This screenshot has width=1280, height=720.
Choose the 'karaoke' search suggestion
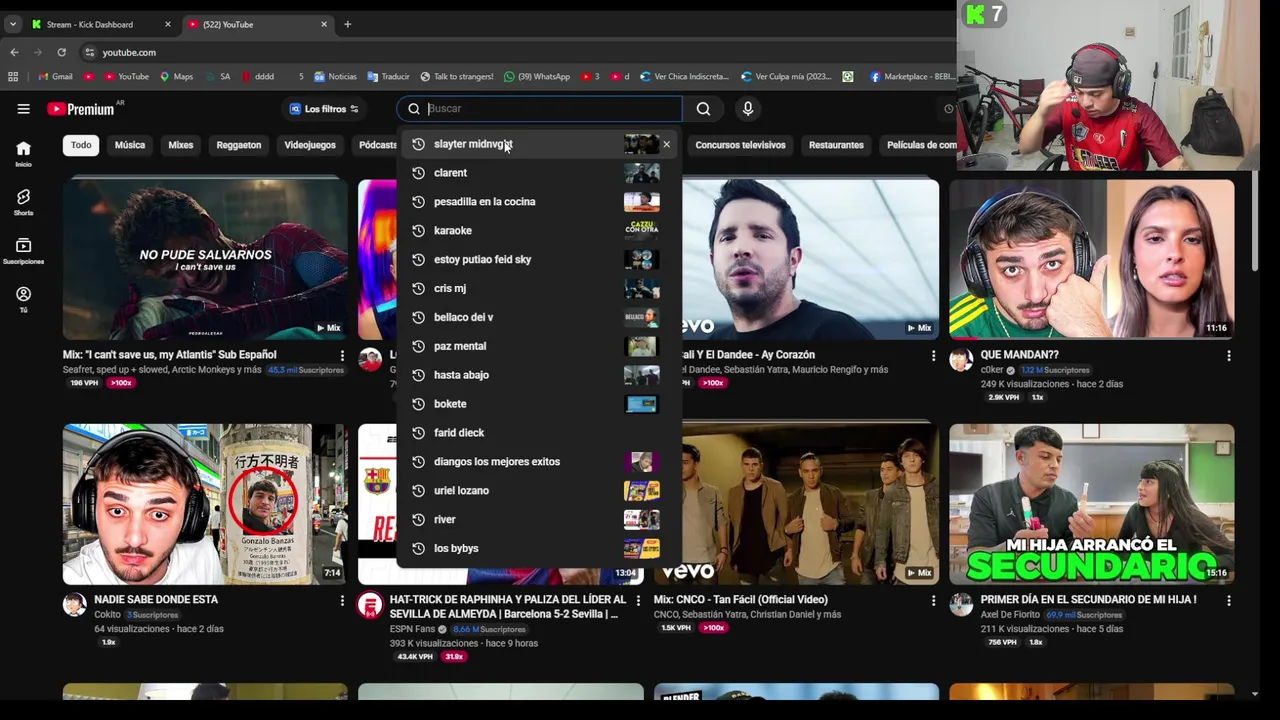tap(540, 231)
